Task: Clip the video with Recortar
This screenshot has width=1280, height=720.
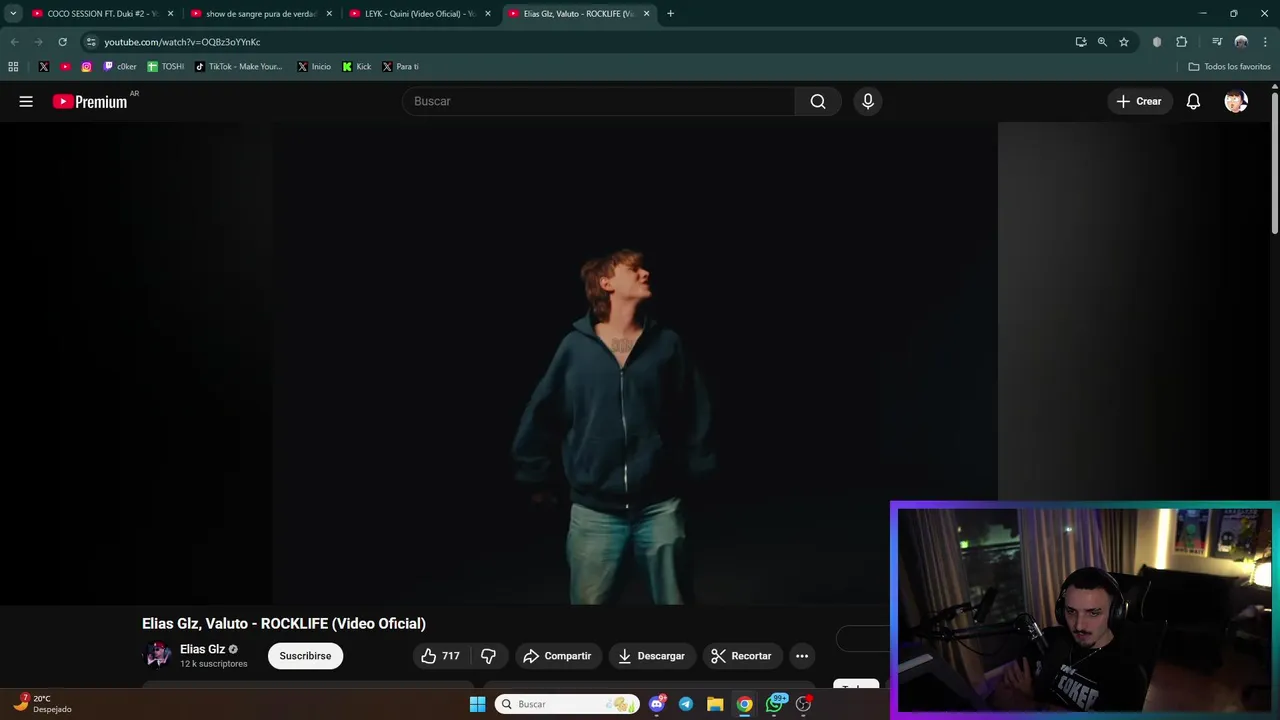Action: [x=742, y=656]
